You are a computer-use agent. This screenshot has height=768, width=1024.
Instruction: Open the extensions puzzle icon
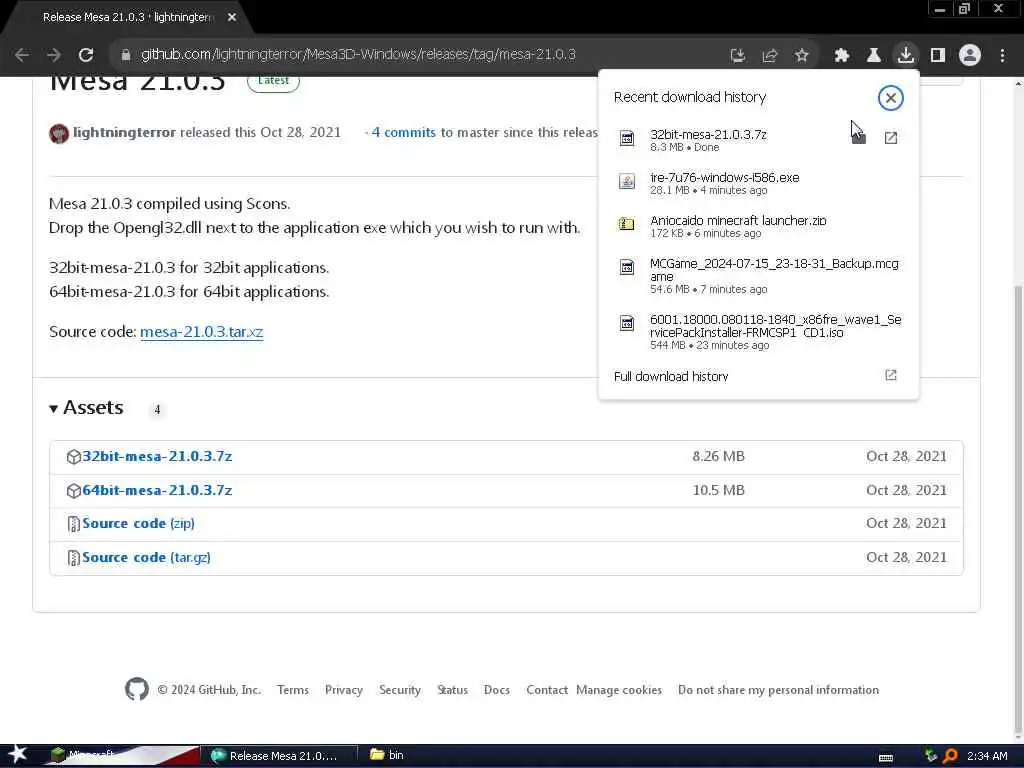841,56
